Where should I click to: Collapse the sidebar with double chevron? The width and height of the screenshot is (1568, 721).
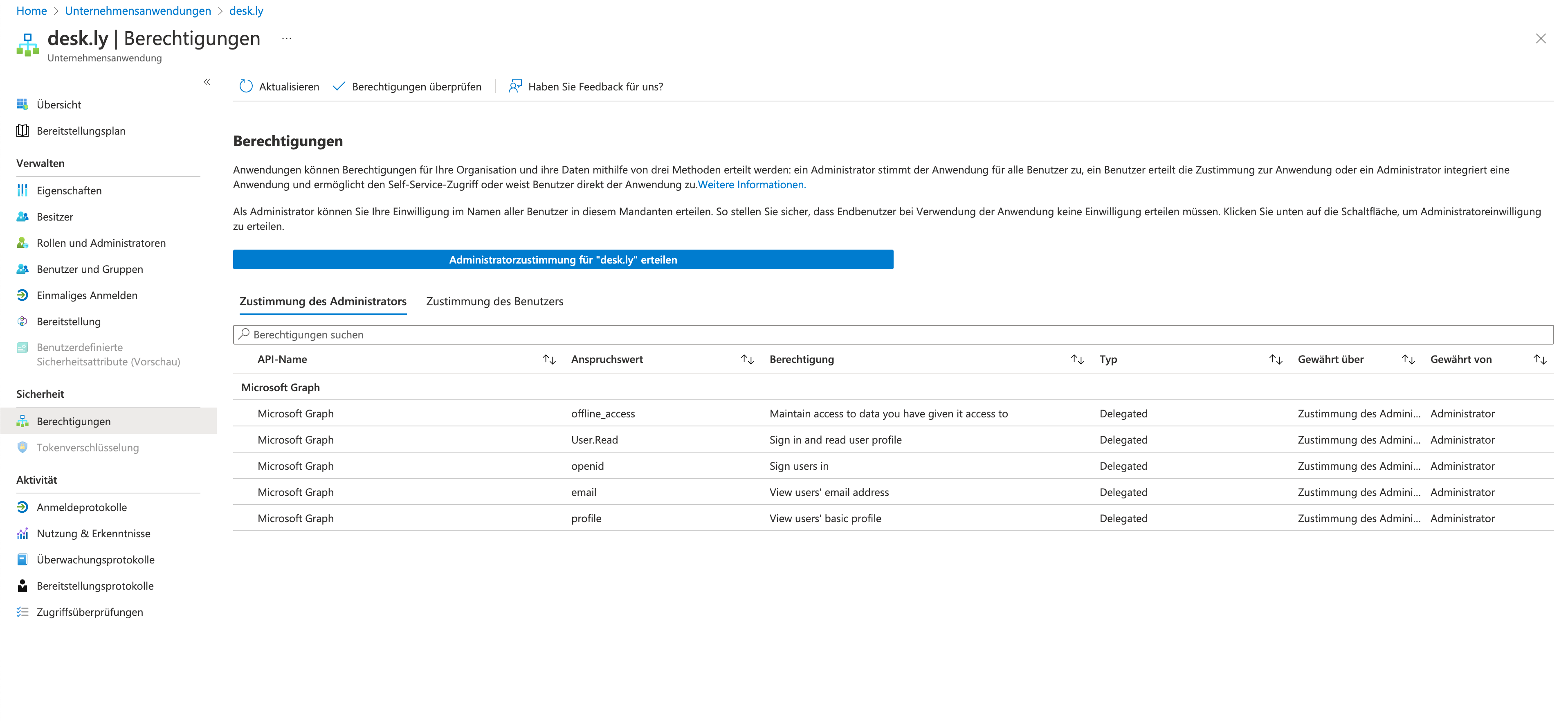click(207, 81)
